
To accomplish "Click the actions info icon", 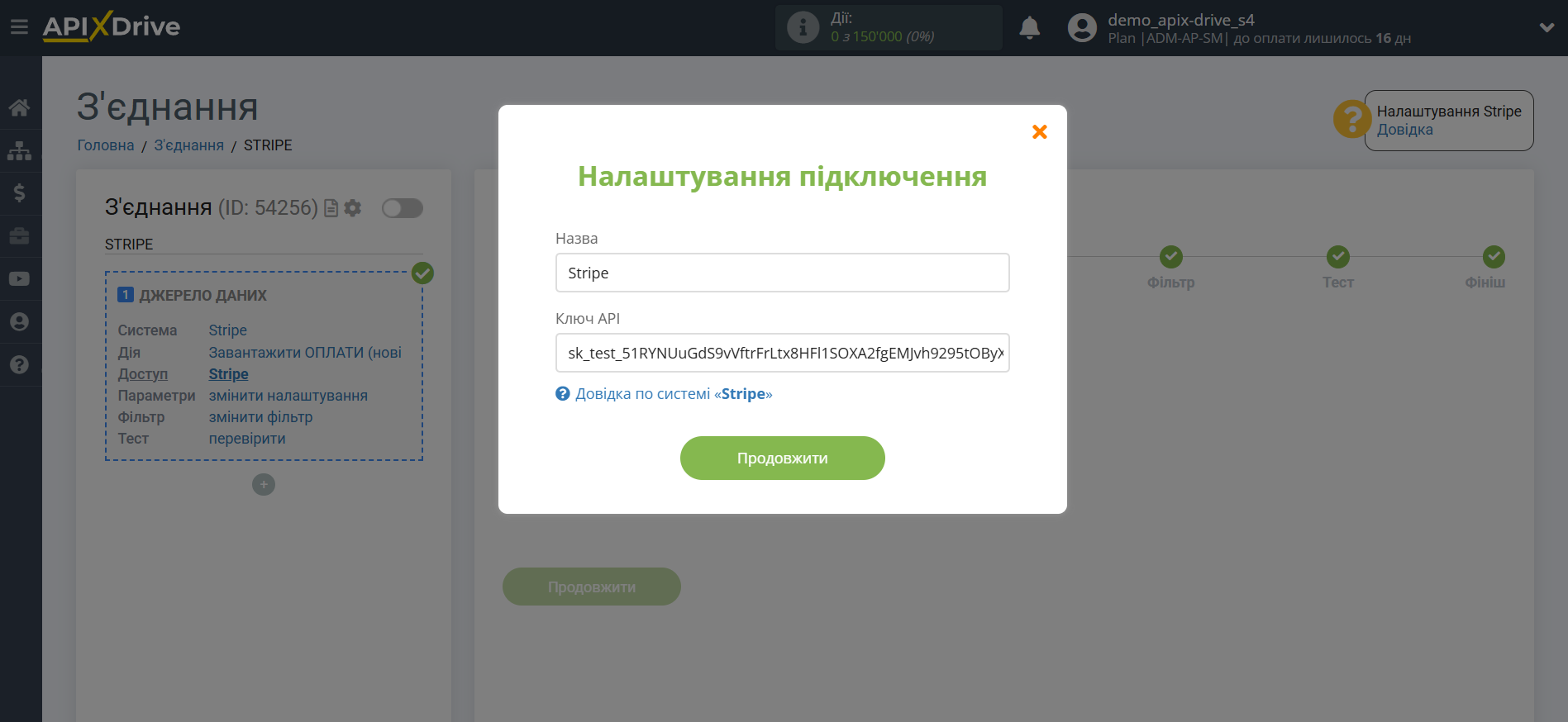I will click(x=803, y=27).
